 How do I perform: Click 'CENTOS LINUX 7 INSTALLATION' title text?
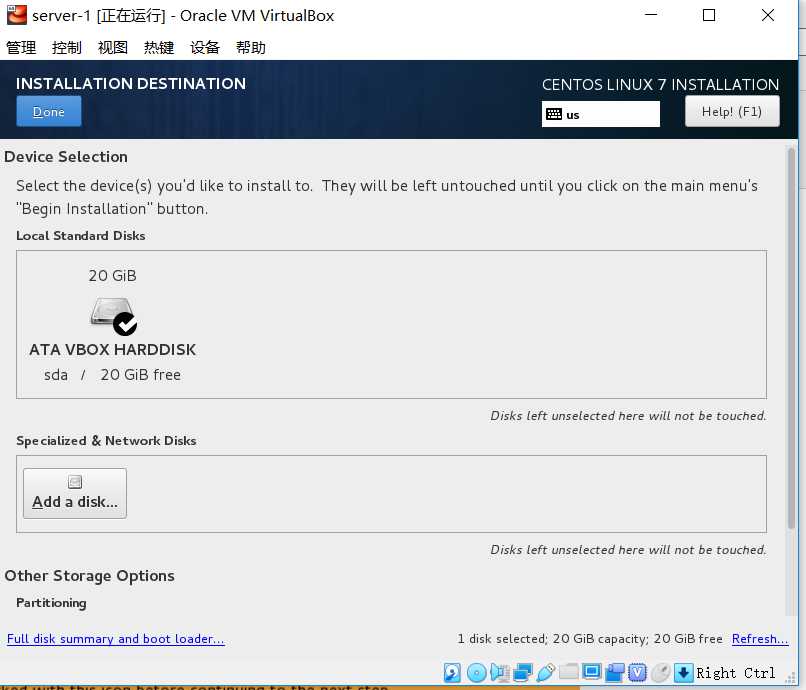click(661, 84)
